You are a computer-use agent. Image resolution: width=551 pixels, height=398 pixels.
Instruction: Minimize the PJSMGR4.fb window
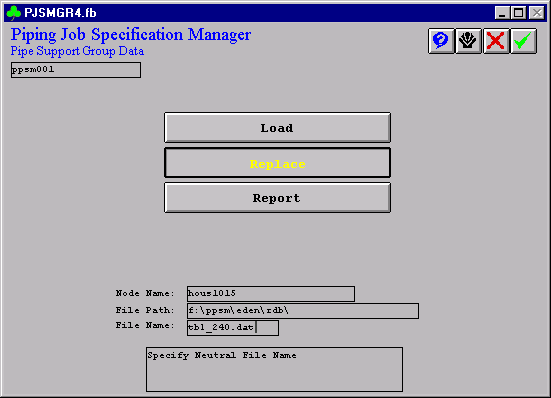point(502,13)
